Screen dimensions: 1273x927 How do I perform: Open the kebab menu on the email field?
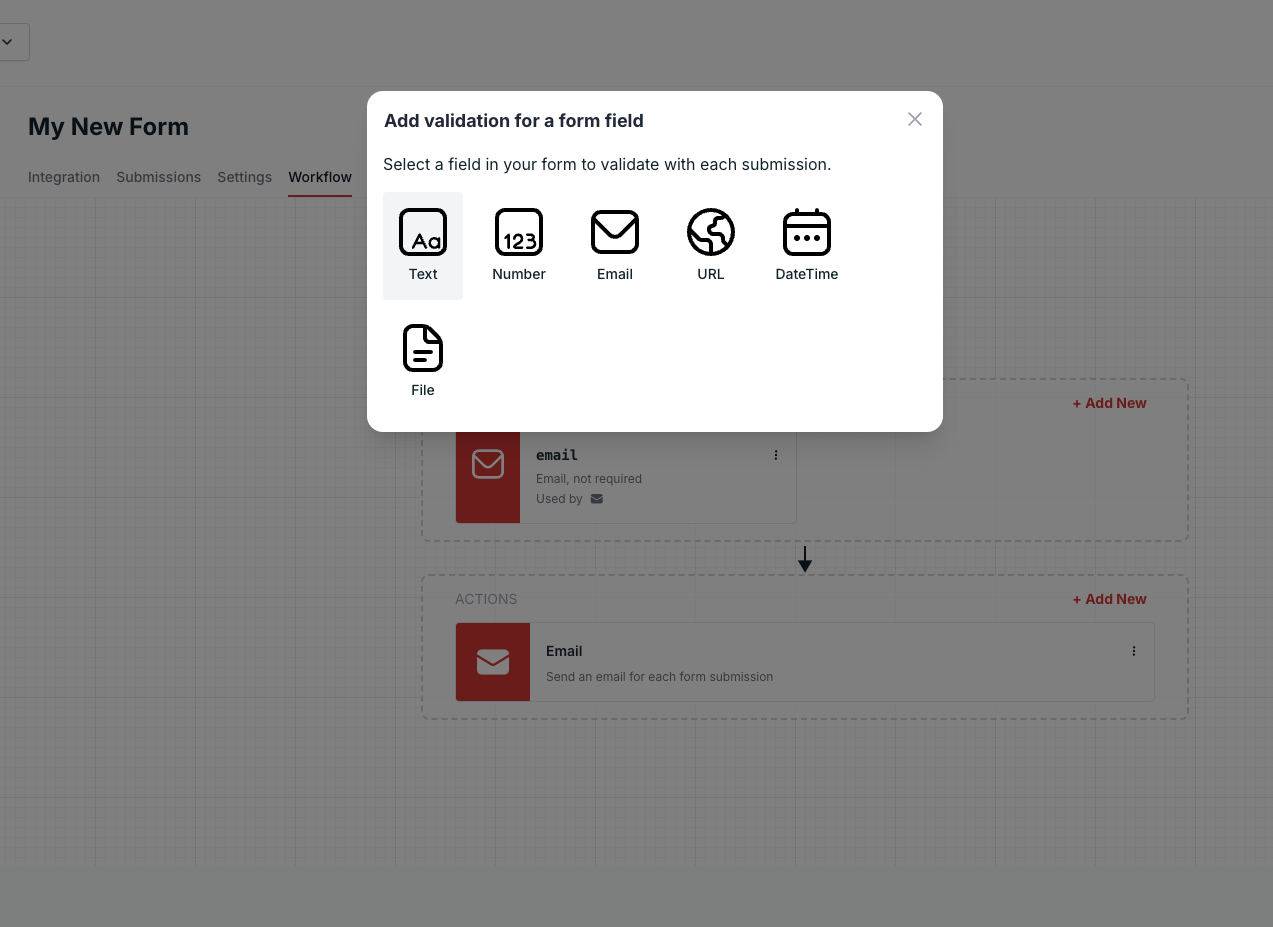click(775, 454)
